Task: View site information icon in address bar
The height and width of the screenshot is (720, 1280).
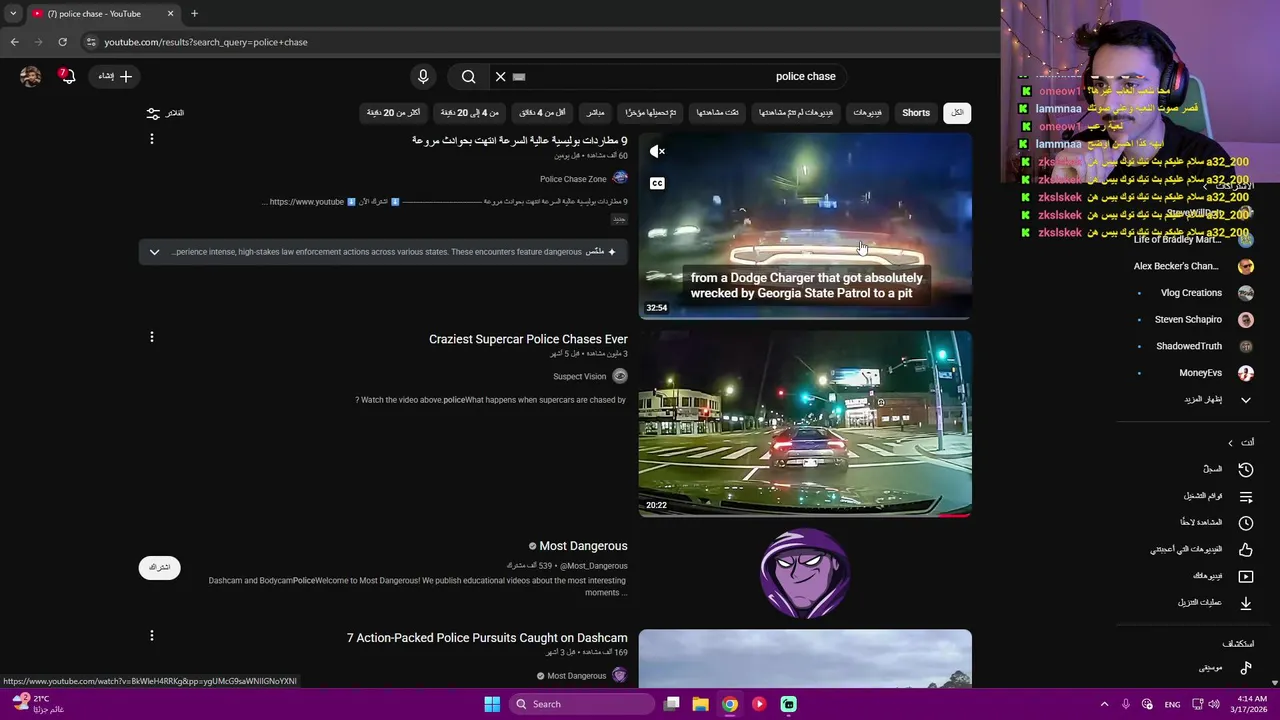Action: click(x=91, y=42)
